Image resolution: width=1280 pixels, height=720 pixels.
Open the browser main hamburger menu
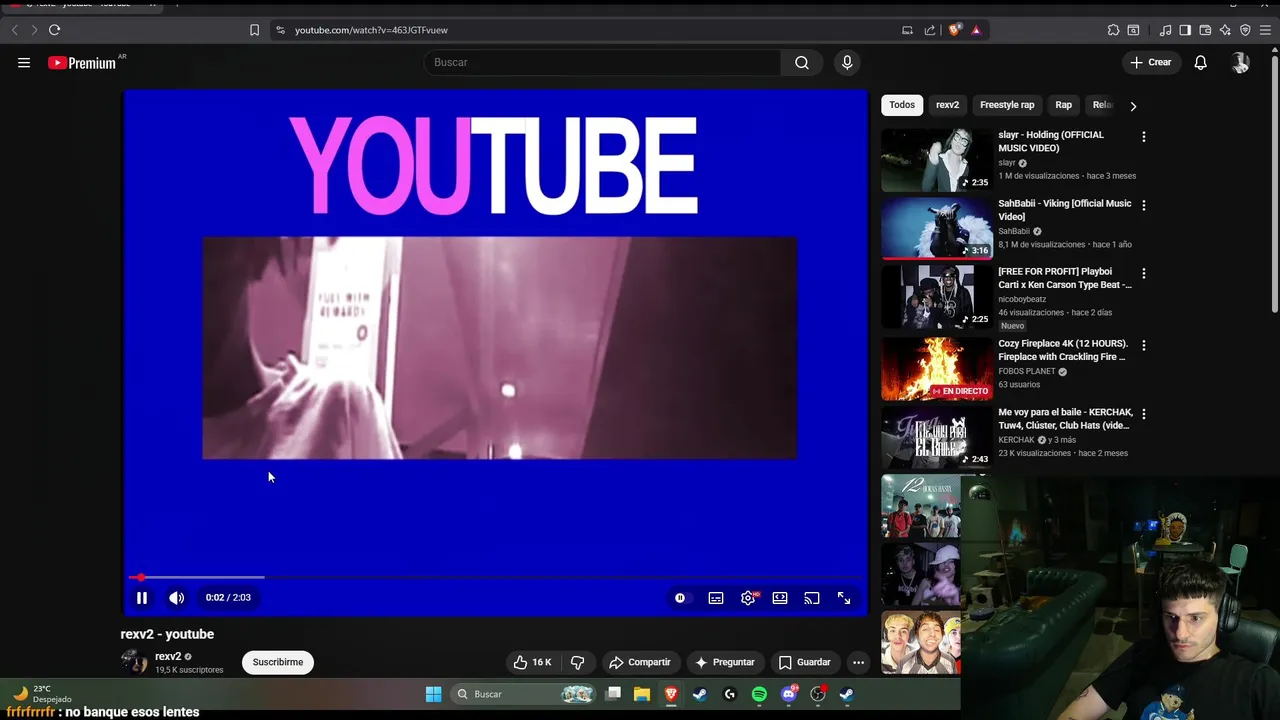[x=1265, y=30]
